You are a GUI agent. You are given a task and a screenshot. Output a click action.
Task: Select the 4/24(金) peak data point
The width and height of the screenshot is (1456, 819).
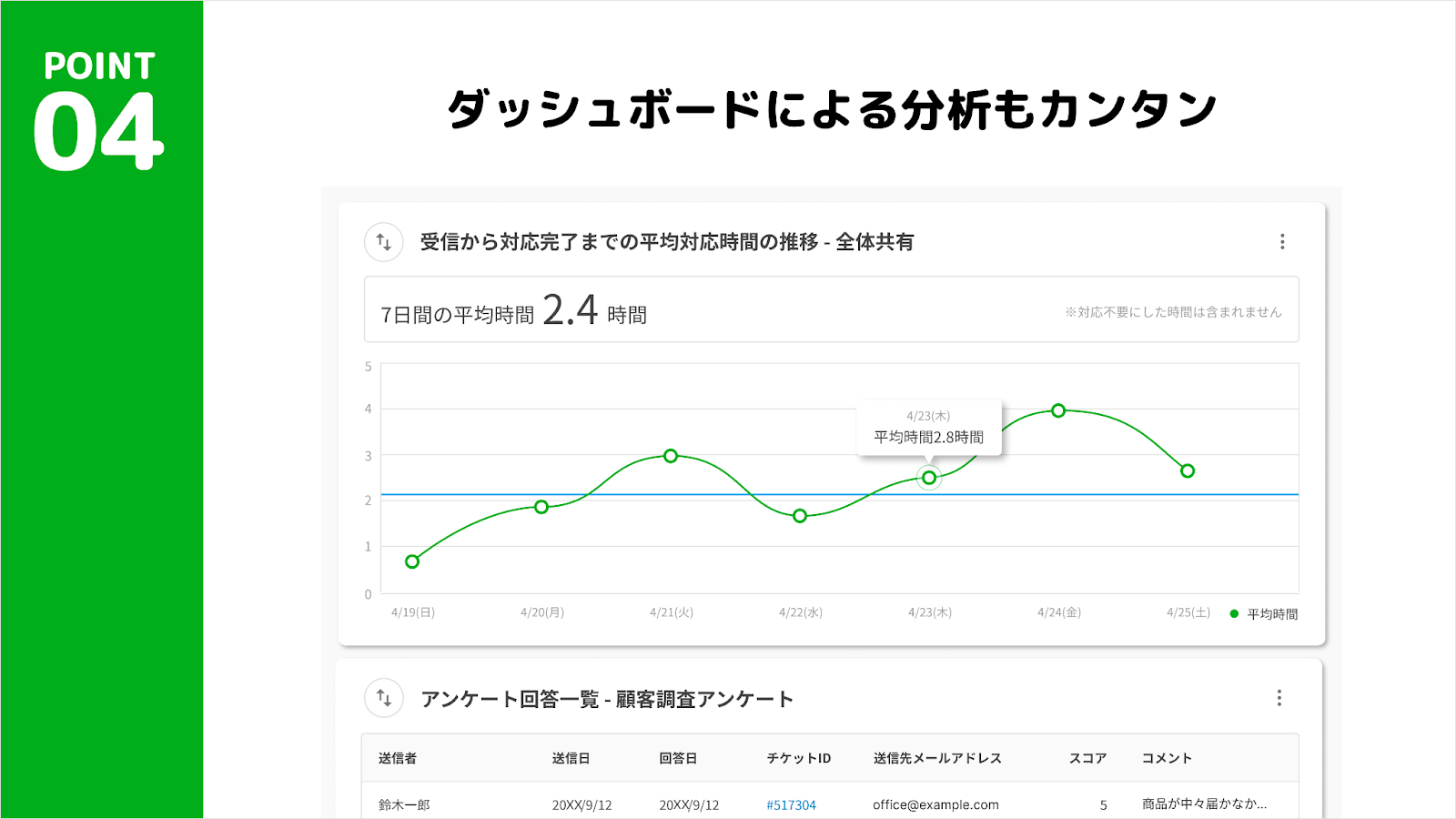point(1058,410)
